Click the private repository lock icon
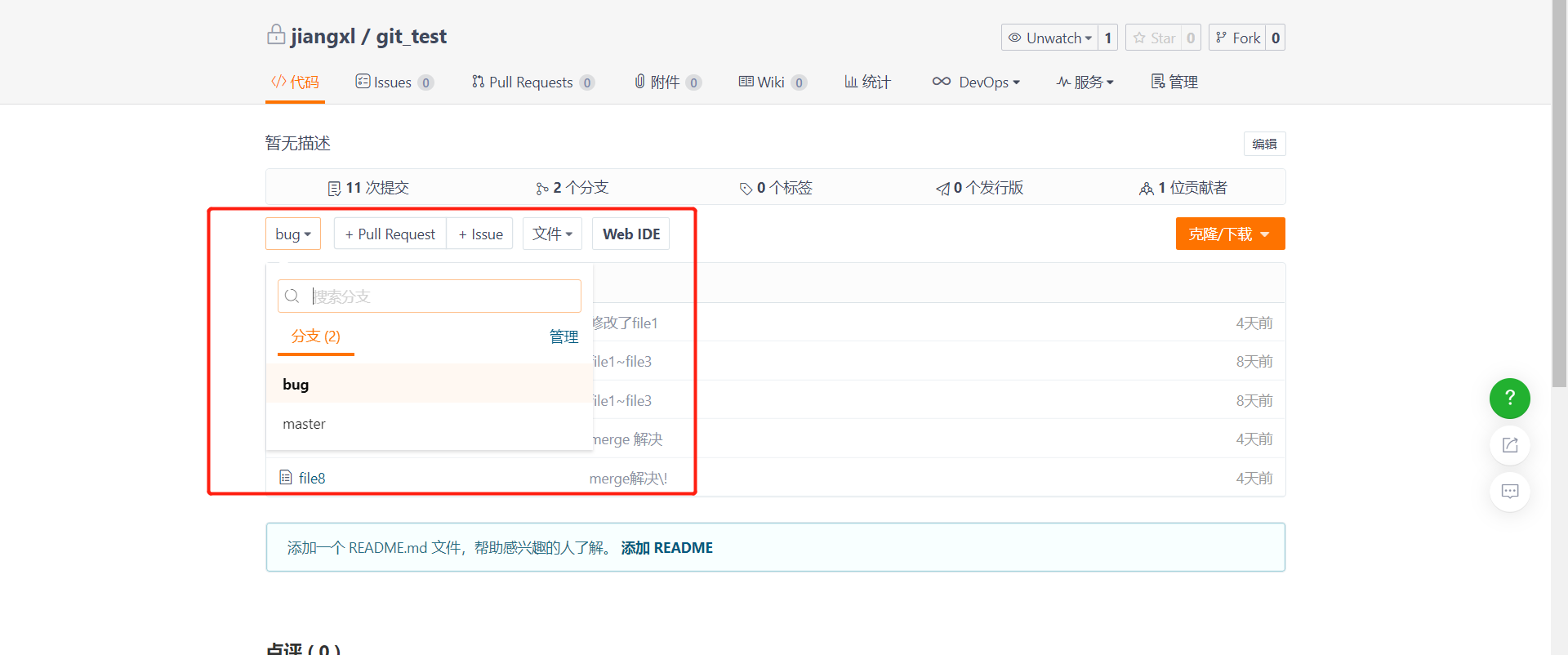1568x655 pixels. click(x=276, y=35)
